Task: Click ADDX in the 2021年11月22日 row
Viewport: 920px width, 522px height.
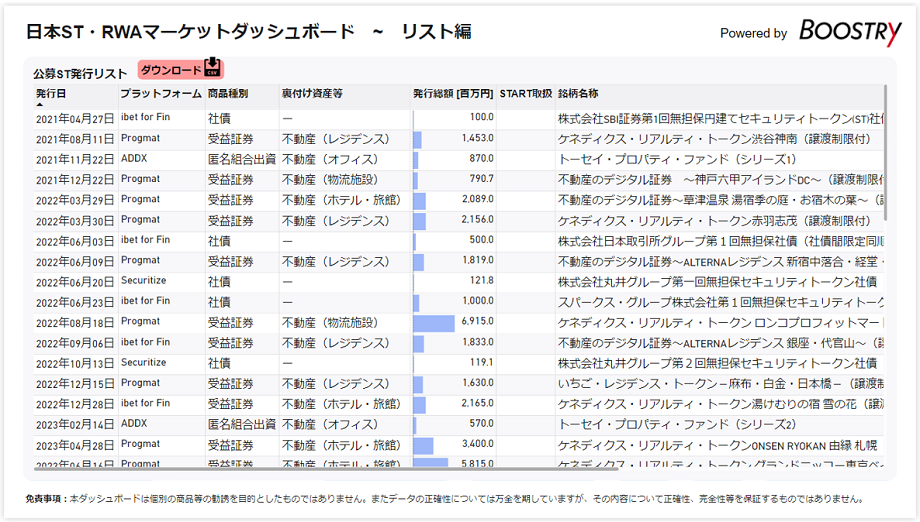Action: [x=134, y=158]
